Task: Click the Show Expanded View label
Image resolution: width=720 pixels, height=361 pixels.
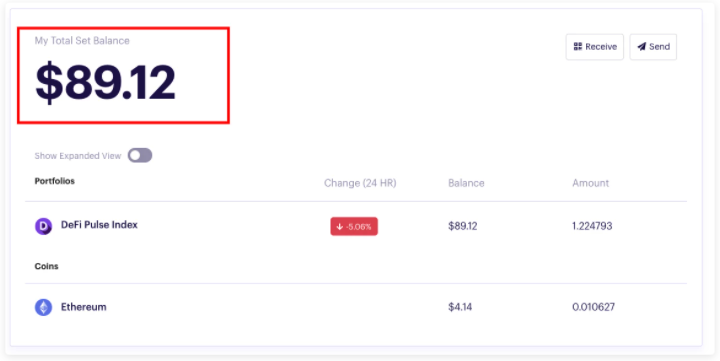Action: tap(78, 156)
